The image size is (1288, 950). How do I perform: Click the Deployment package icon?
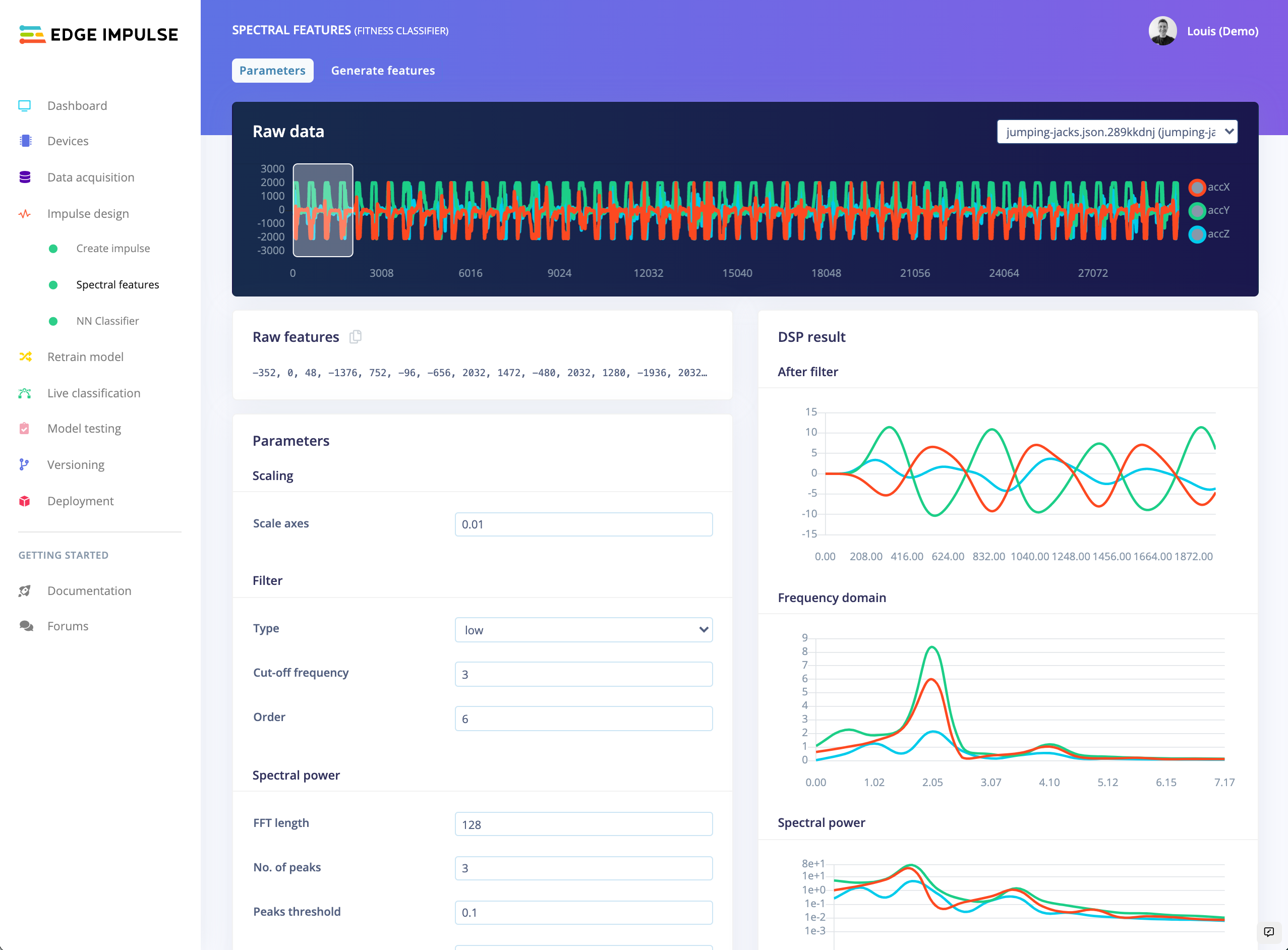point(24,501)
